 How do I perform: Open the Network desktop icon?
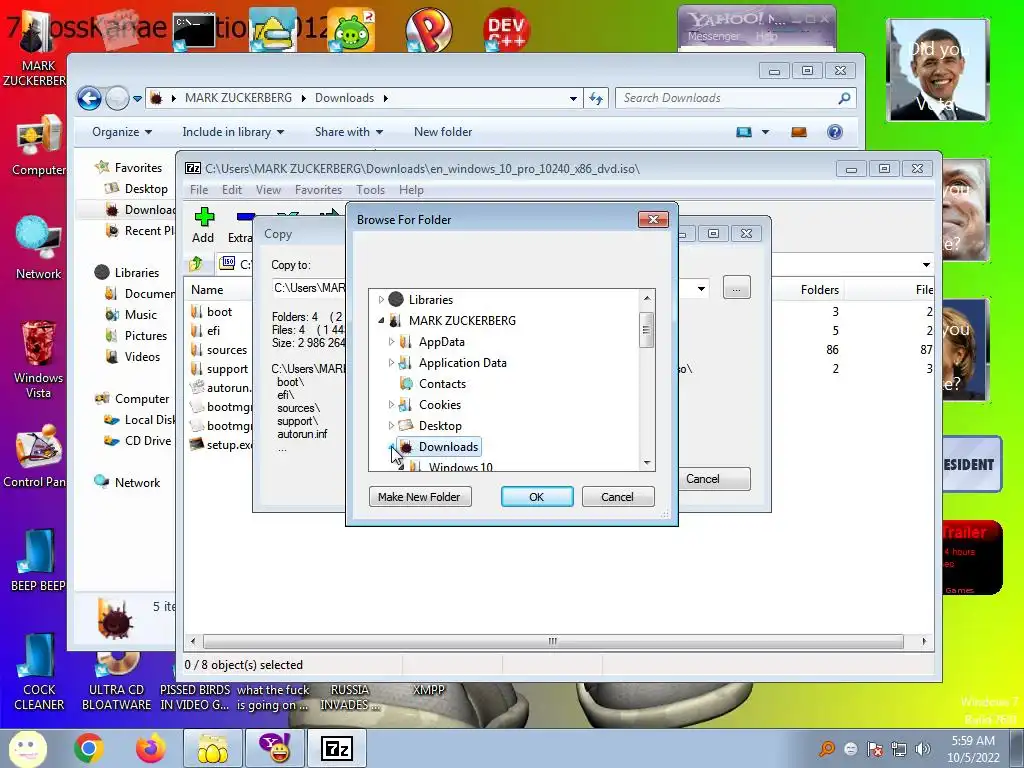pos(39,248)
